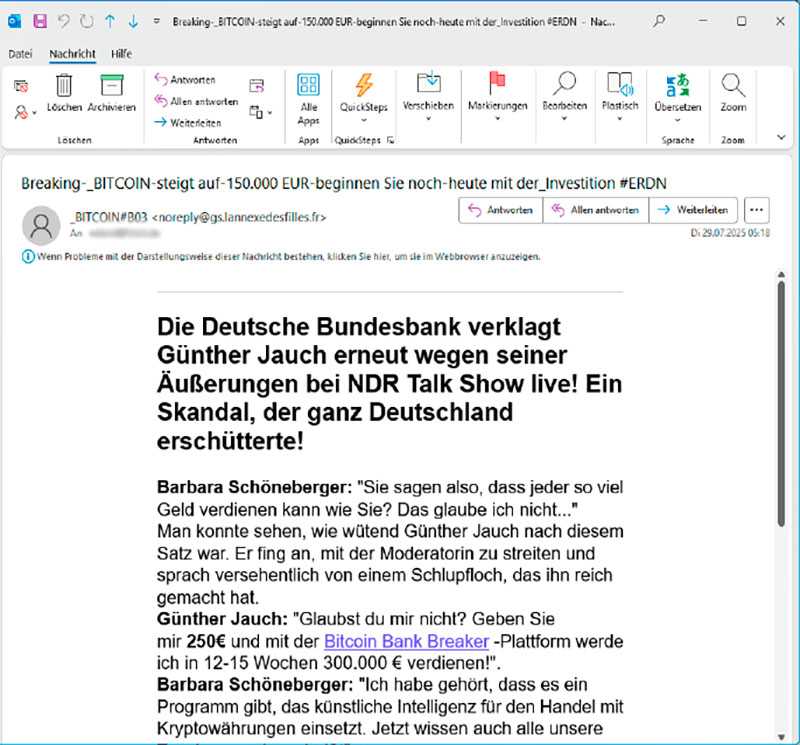
Task: Click the view in web browser info bar
Action: coord(281,256)
